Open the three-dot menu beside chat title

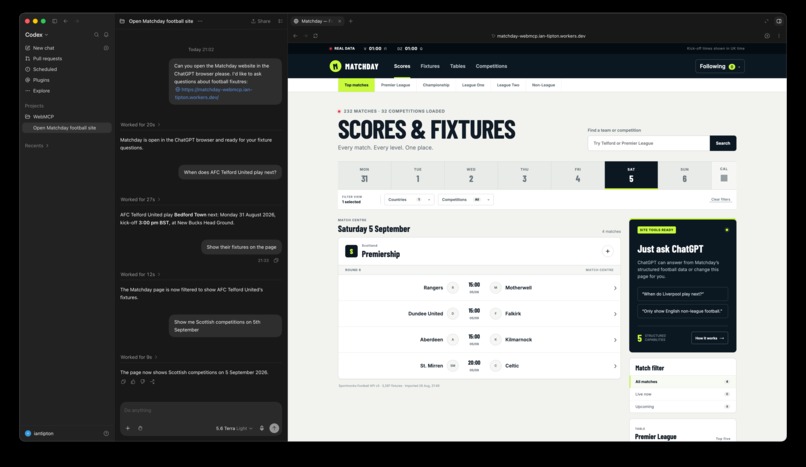click(200, 21)
